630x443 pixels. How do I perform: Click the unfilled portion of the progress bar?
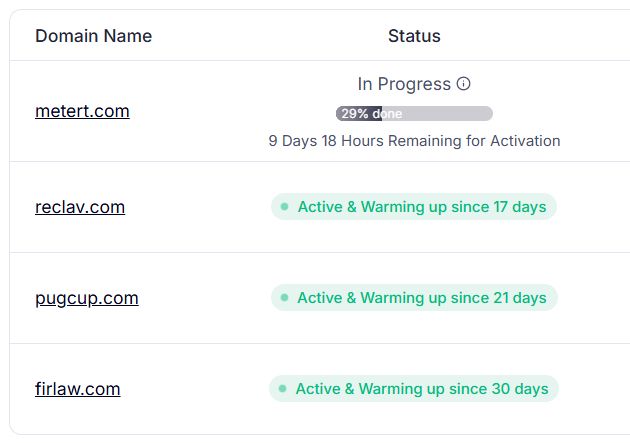point(437,114)
